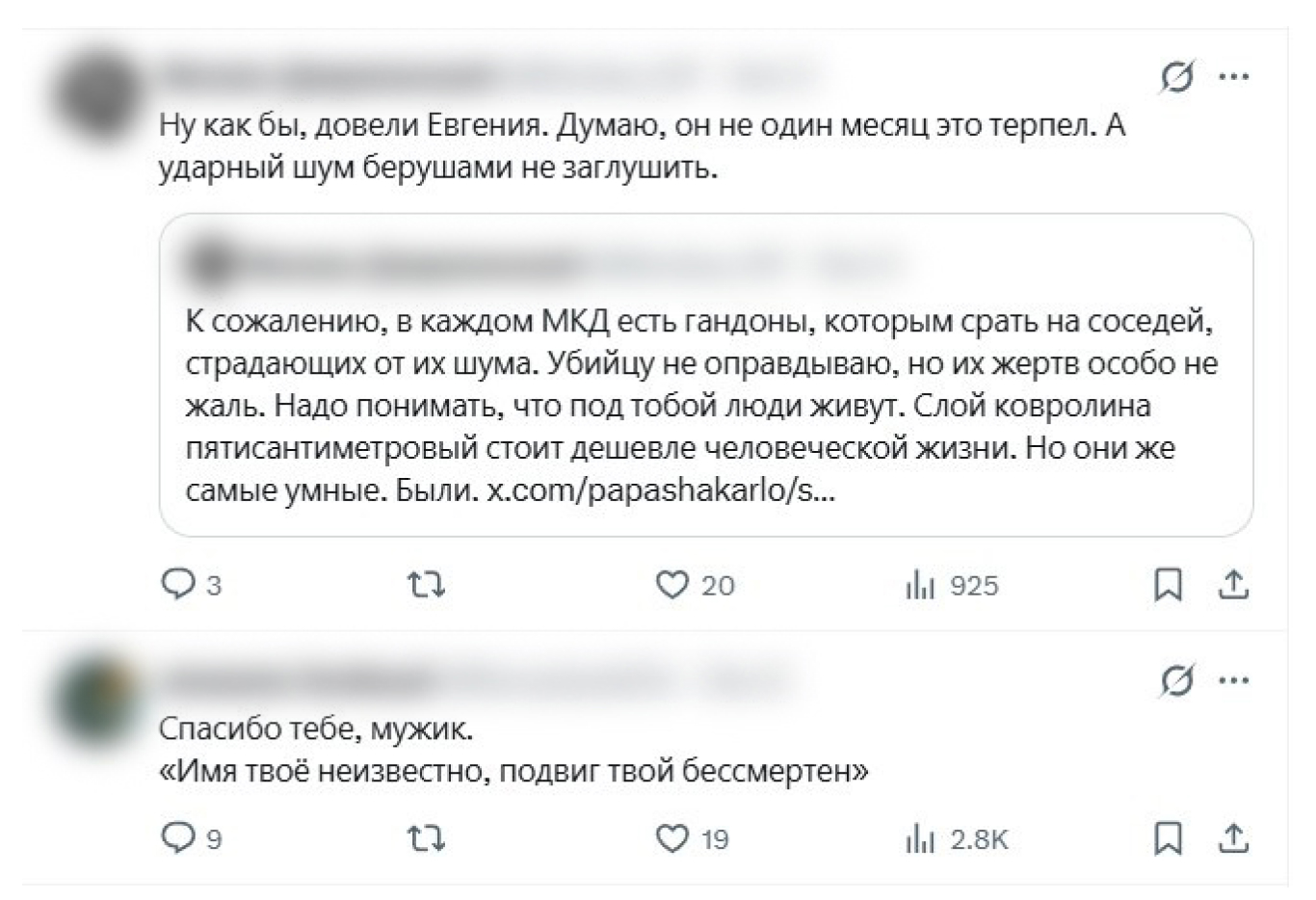View analytics showing 2.8K views
The width and height of the screenshot is (1316, 900).
pos(921,838)
